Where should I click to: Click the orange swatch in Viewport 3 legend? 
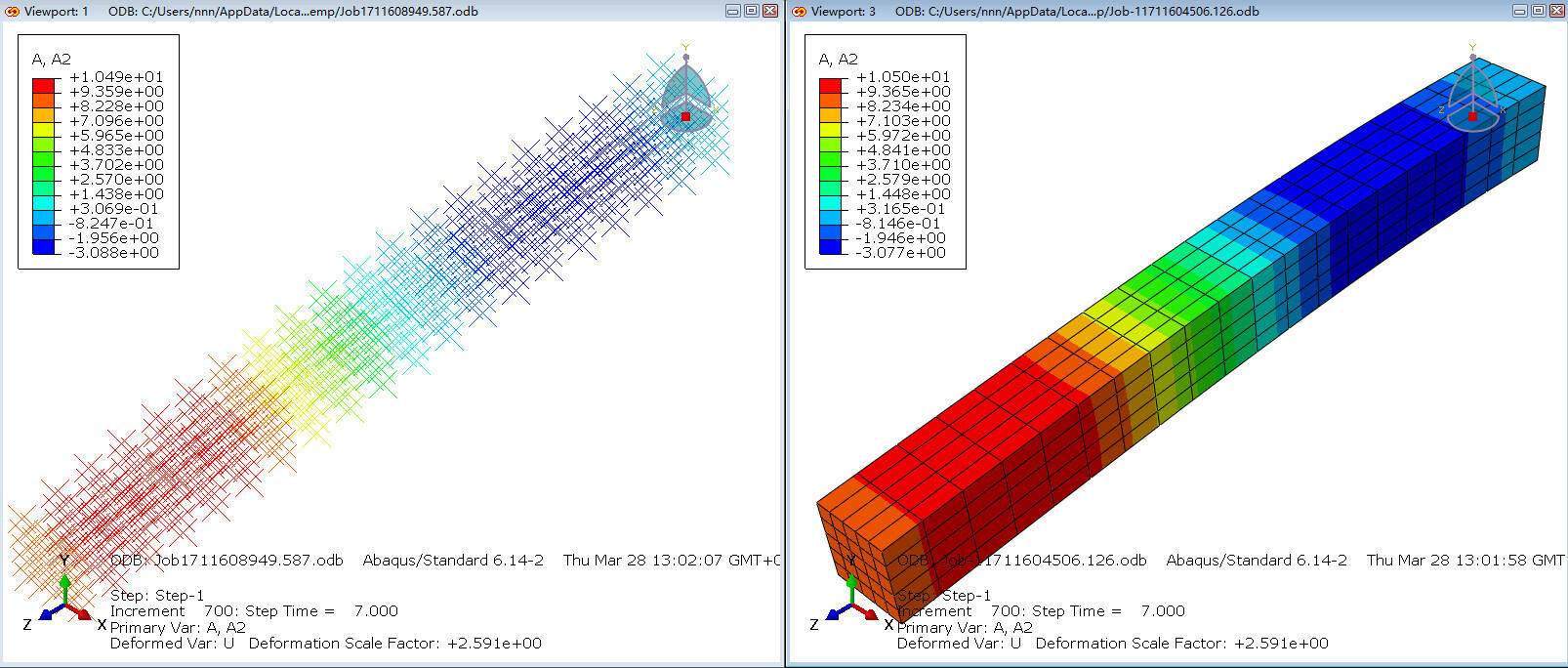tap(831, 100)
